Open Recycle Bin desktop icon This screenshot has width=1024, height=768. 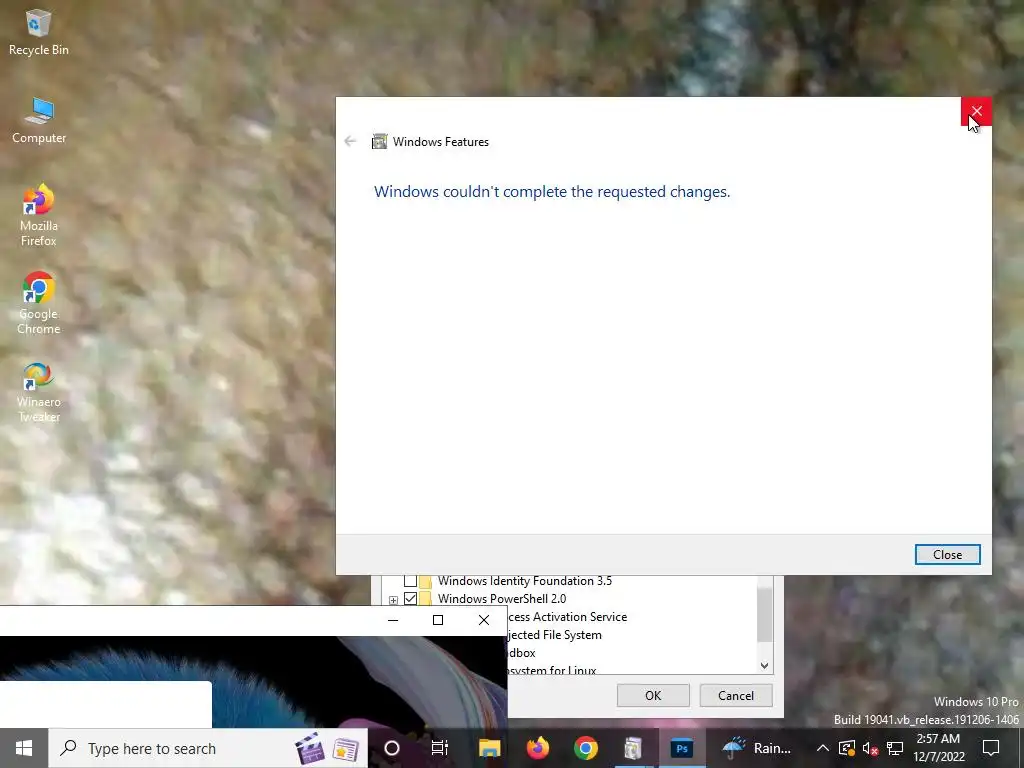[39, 32]
